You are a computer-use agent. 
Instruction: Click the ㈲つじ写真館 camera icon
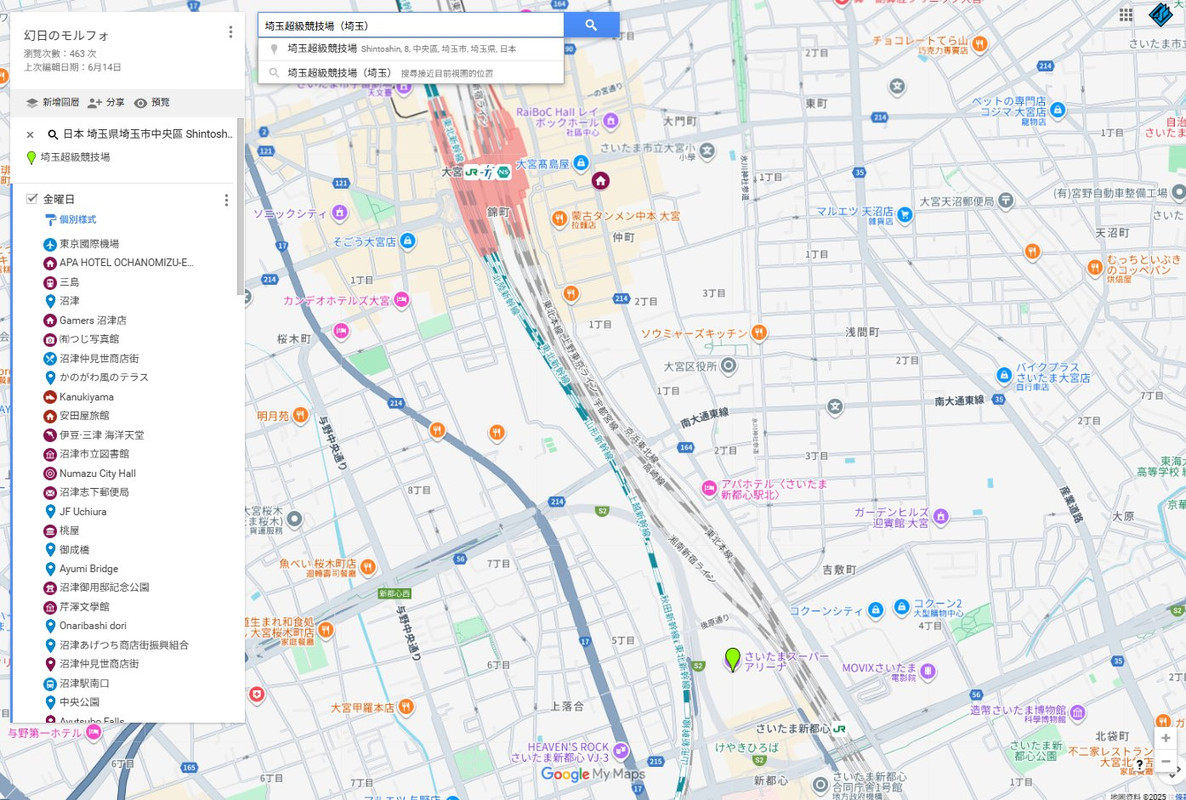pos(50,340)
